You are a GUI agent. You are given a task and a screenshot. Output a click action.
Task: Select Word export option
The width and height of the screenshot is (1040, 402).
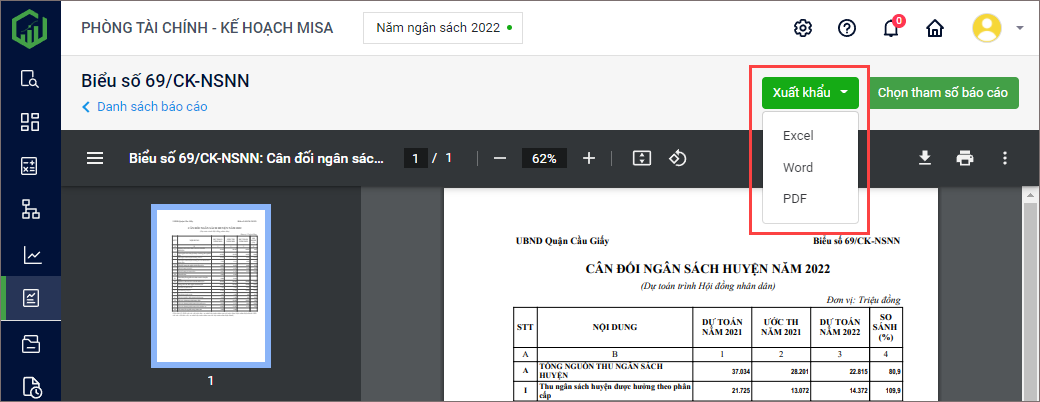798,167
